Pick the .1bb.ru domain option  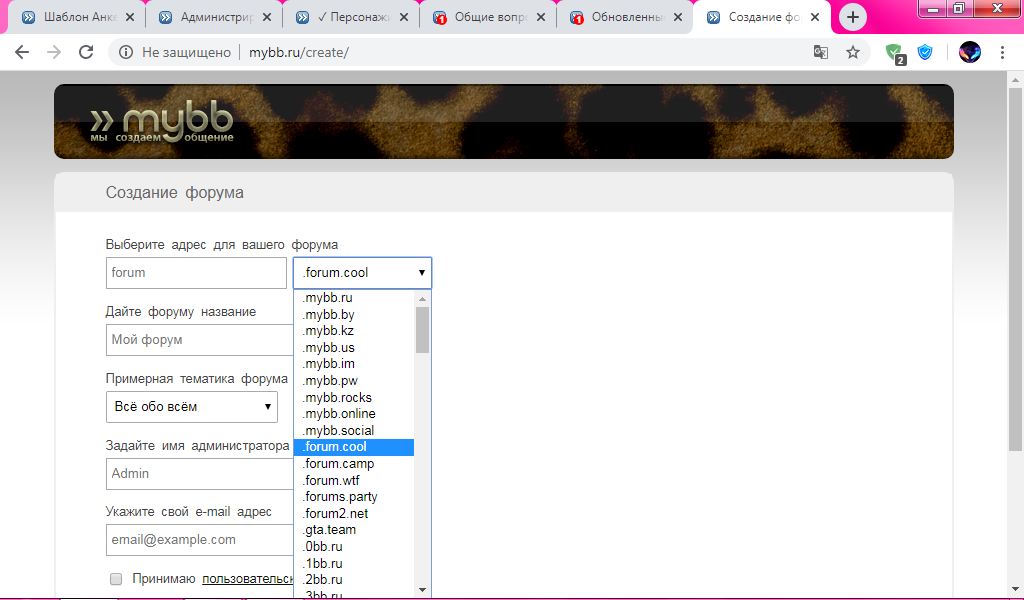tap(353, 563)
